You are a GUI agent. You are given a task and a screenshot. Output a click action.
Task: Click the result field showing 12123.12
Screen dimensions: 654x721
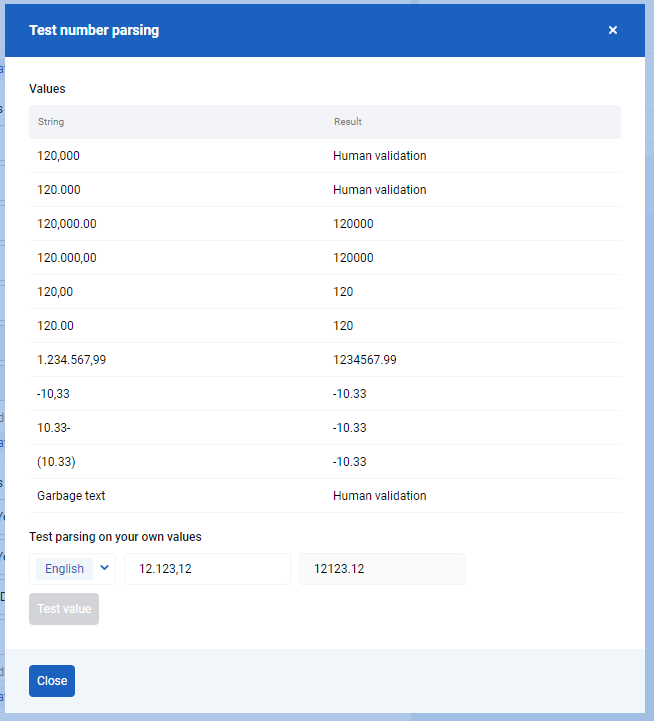point(382,569)
